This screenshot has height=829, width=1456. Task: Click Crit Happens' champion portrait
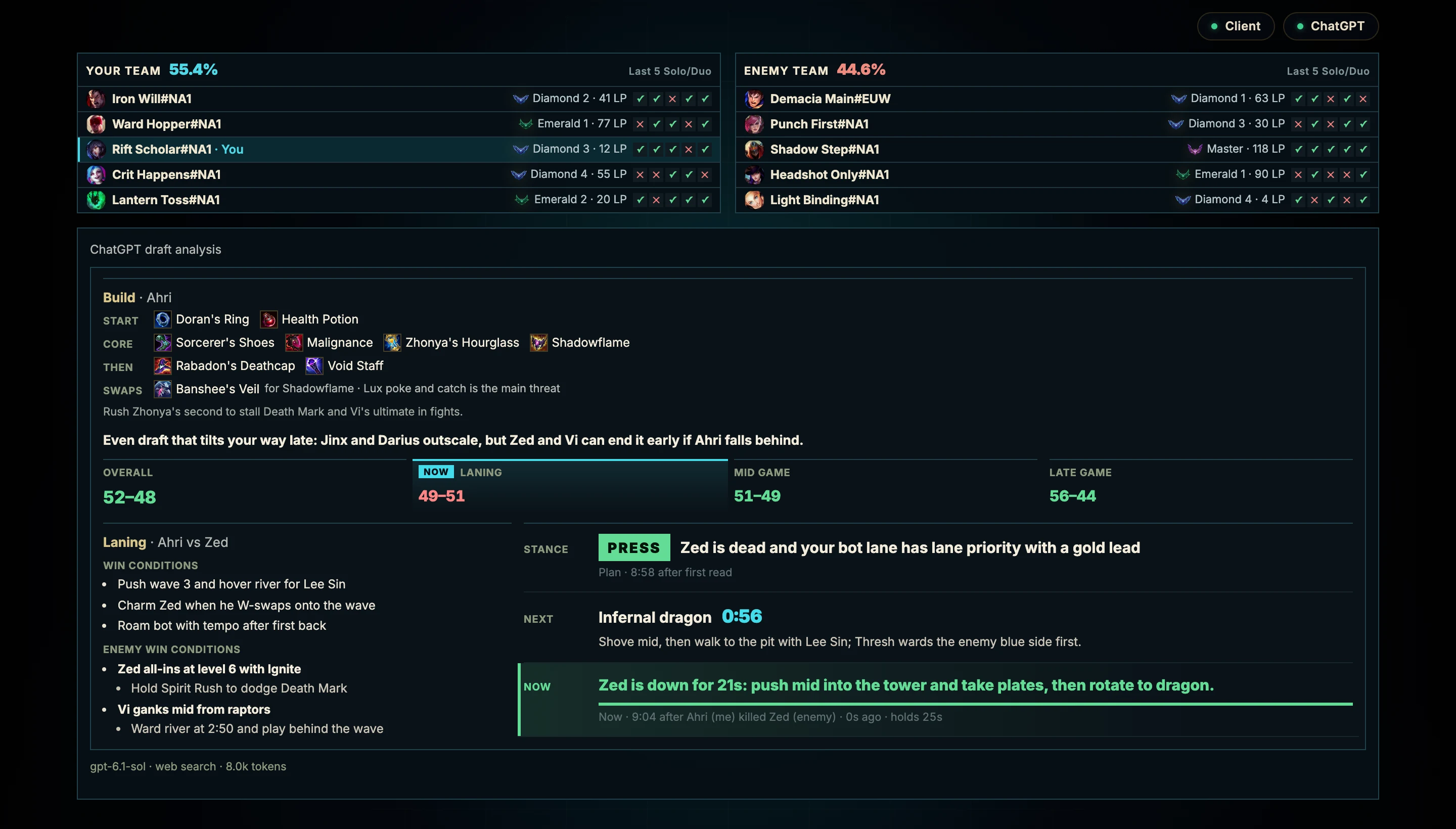pos(96,175)
